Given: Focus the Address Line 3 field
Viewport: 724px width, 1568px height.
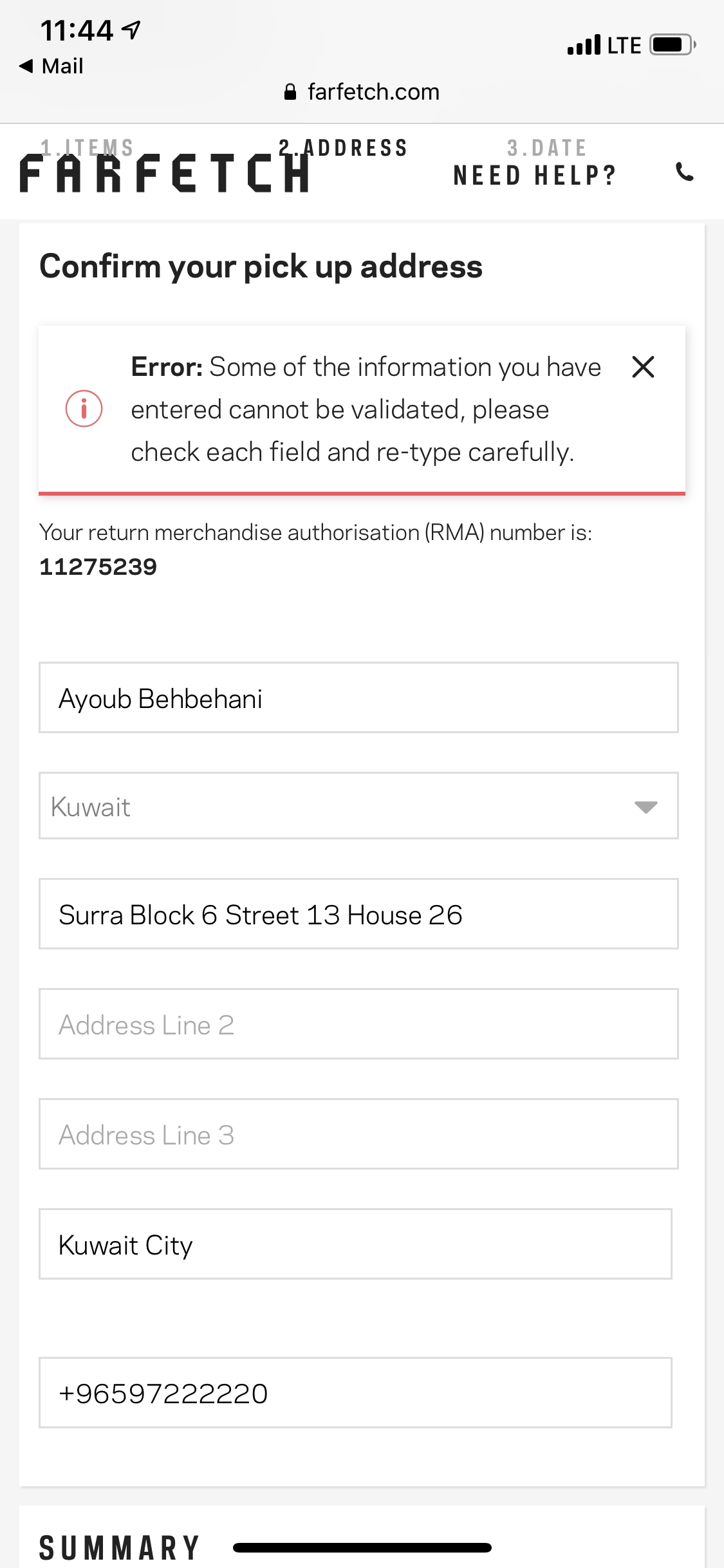Looking at the screenshot, I should pyautogui.click(x=358, y=1134).
